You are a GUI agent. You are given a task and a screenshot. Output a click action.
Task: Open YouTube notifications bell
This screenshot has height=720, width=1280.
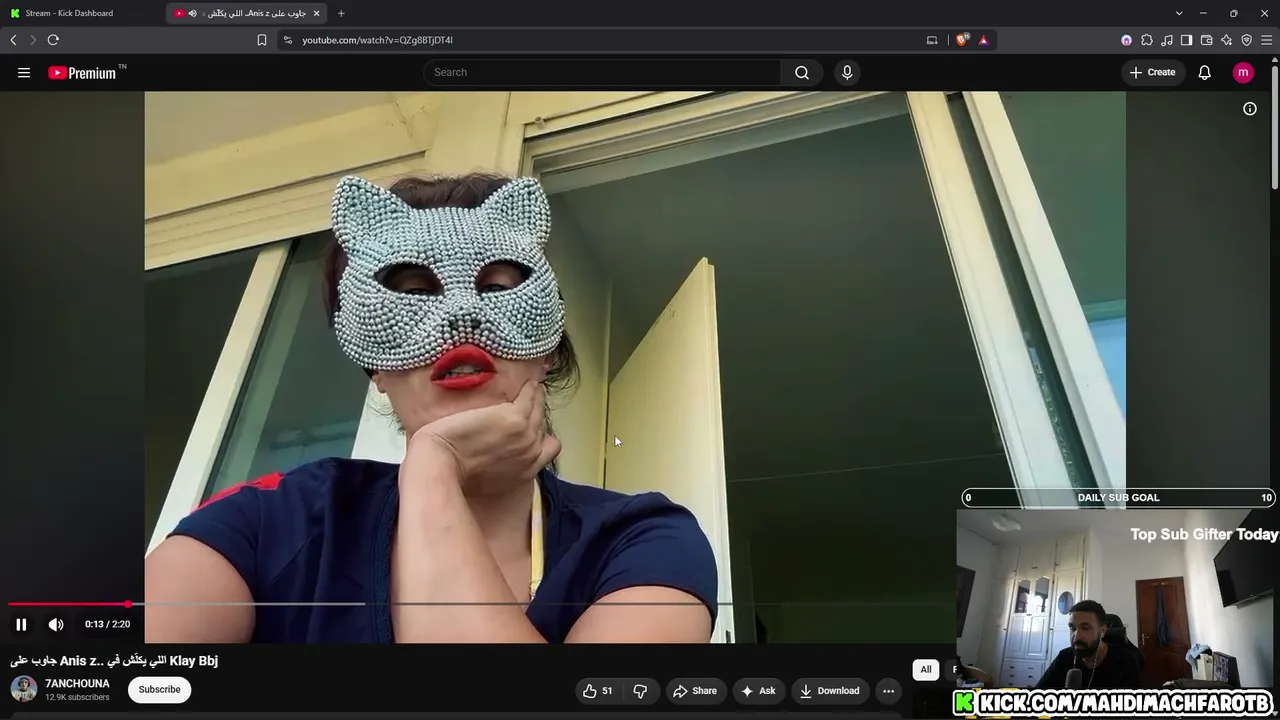pyautogui.click(x=1205, y=72)
